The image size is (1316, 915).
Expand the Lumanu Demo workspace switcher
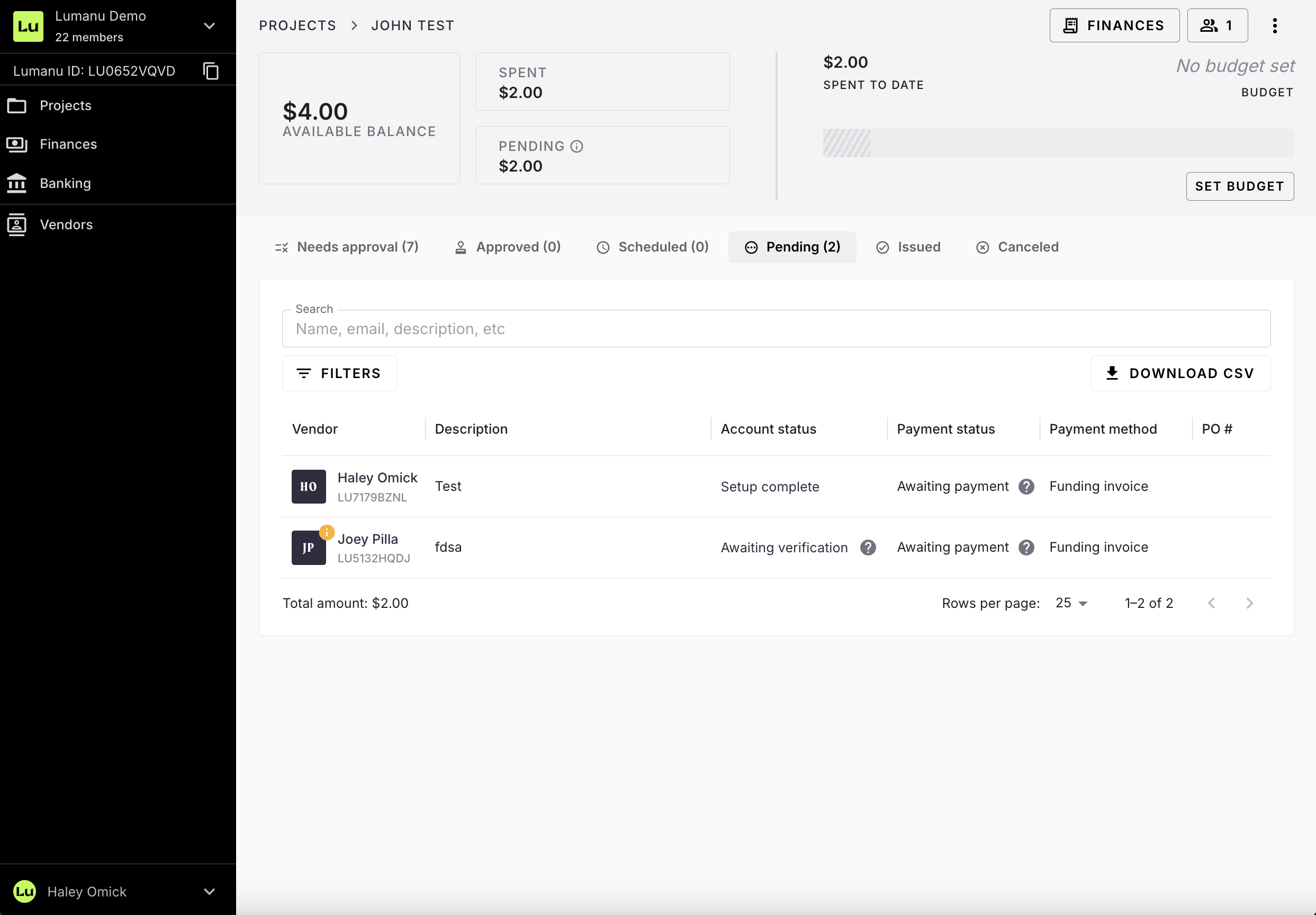pyautogui.click(x=209, y=26)
